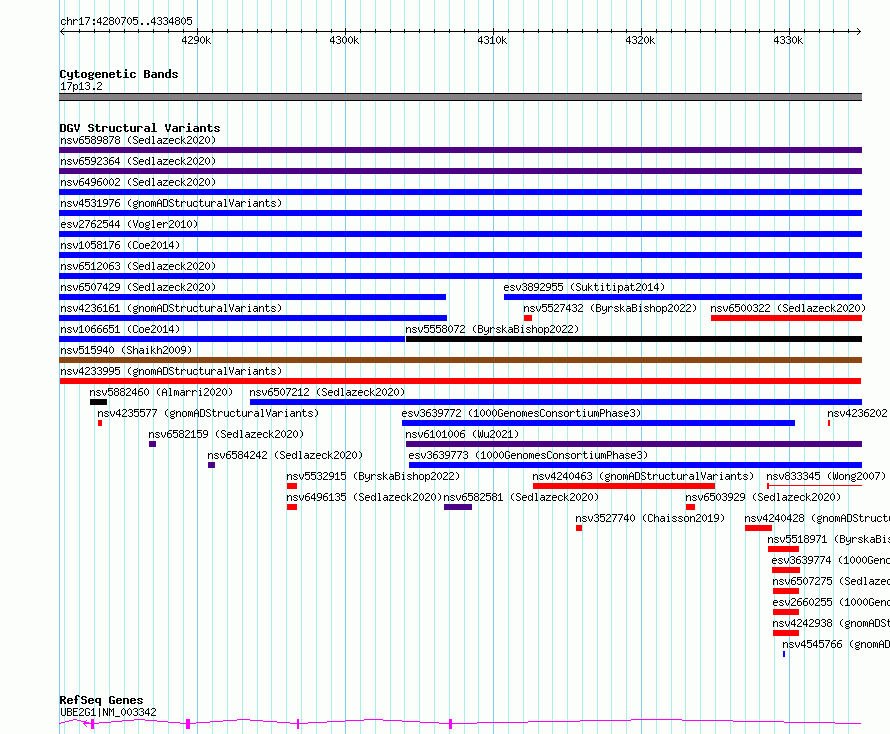The height and width of the screenshot is (734, 890).
Task: Select the DGV Structural Variants track title
Action: [140, 128]
